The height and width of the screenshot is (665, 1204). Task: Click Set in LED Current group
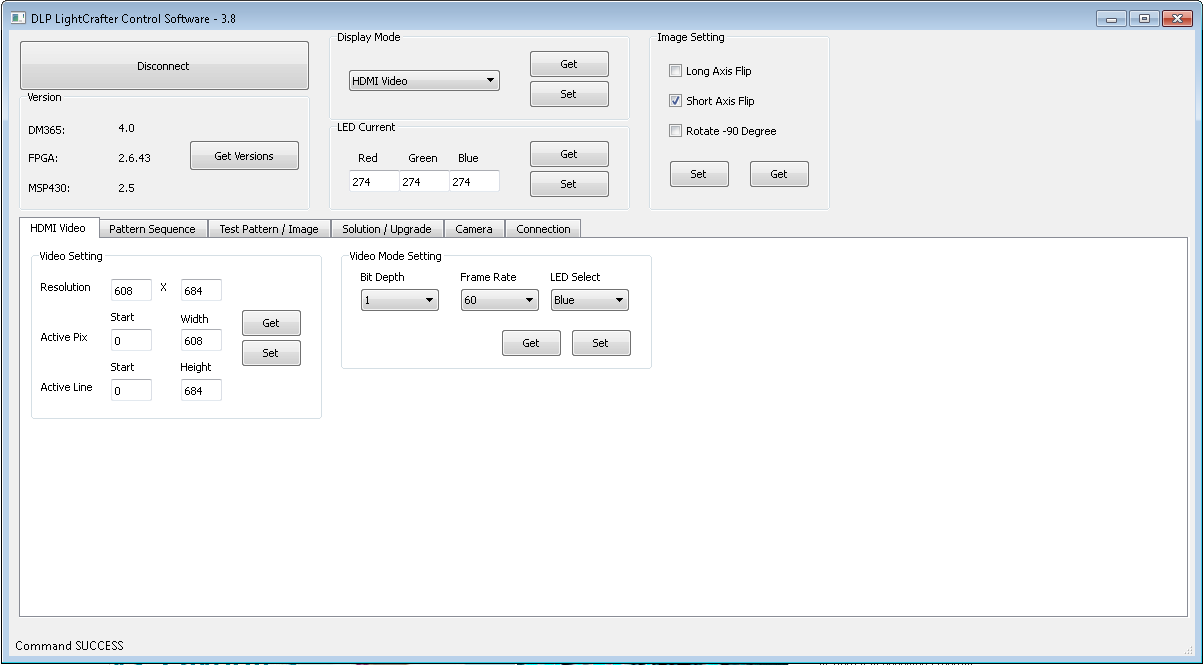pos(569,184)
